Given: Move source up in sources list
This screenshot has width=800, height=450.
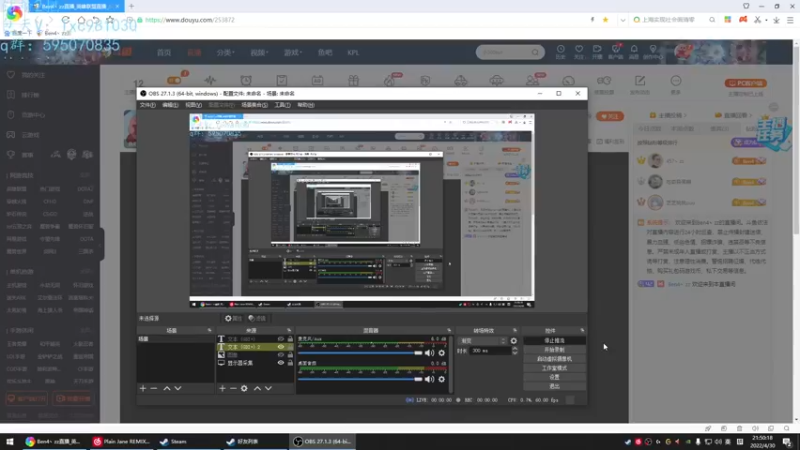Looking at the screenshot, I should pyautogui.click(x=257, y=388).
